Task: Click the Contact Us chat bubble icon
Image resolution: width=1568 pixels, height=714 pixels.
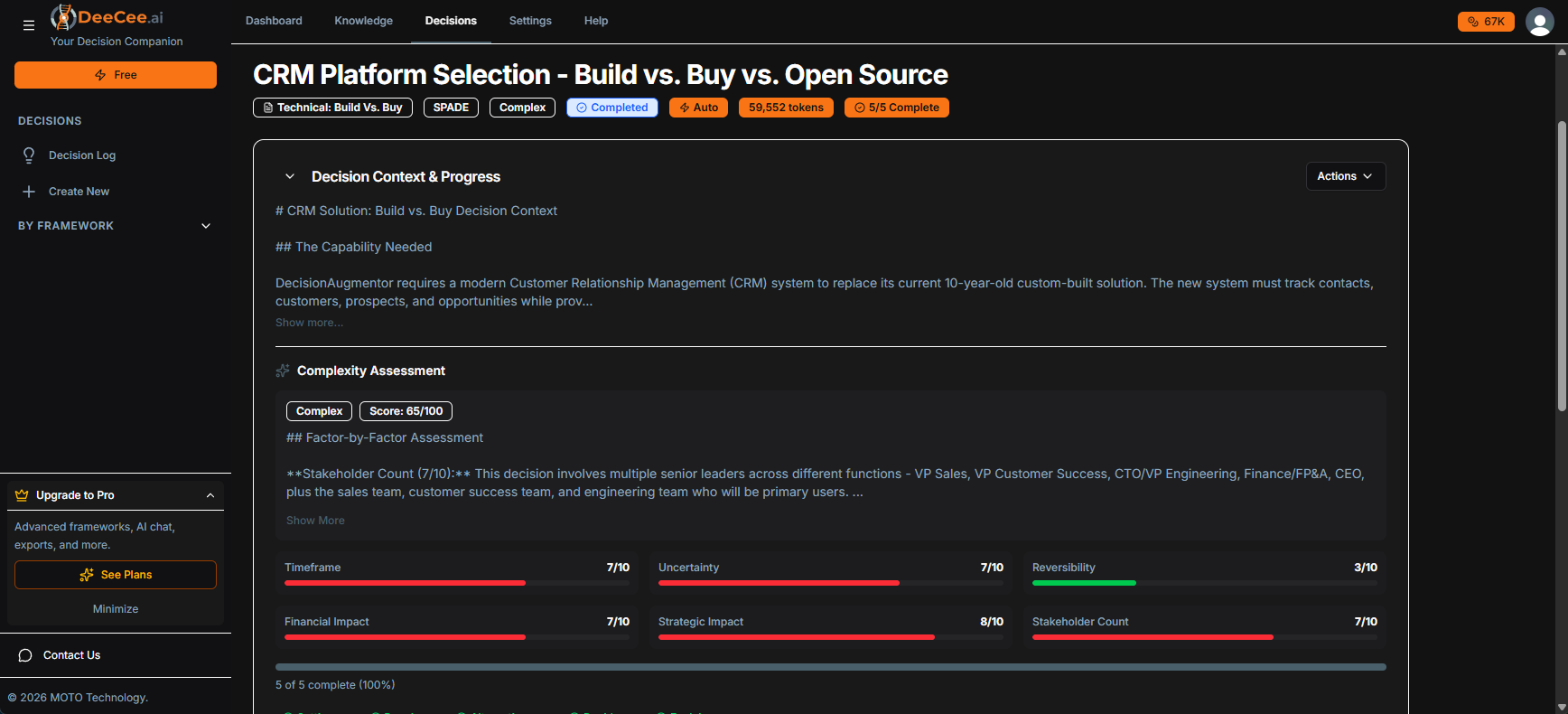Action: (25, 655)
